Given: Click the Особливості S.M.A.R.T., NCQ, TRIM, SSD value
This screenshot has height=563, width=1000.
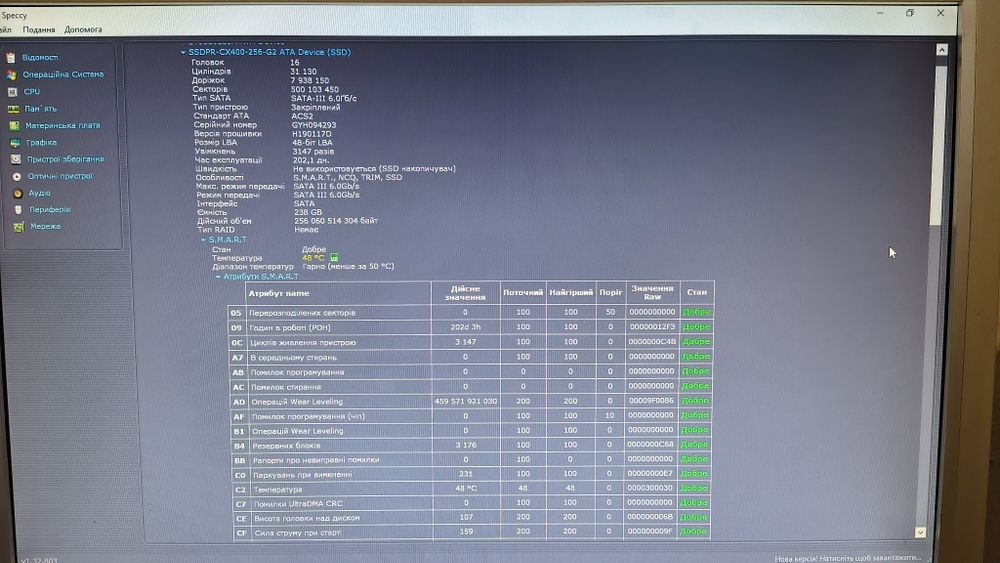Looking at the screenshot, I should coord(348,177).
